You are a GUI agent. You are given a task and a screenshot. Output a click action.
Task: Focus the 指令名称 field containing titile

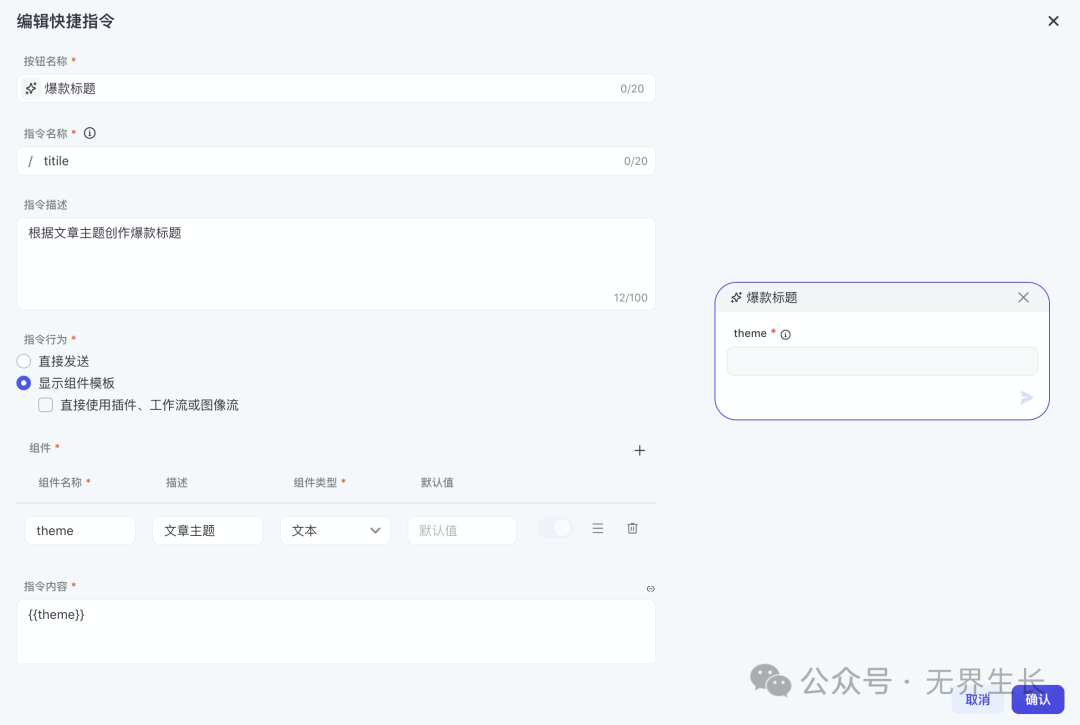(336, 160)
